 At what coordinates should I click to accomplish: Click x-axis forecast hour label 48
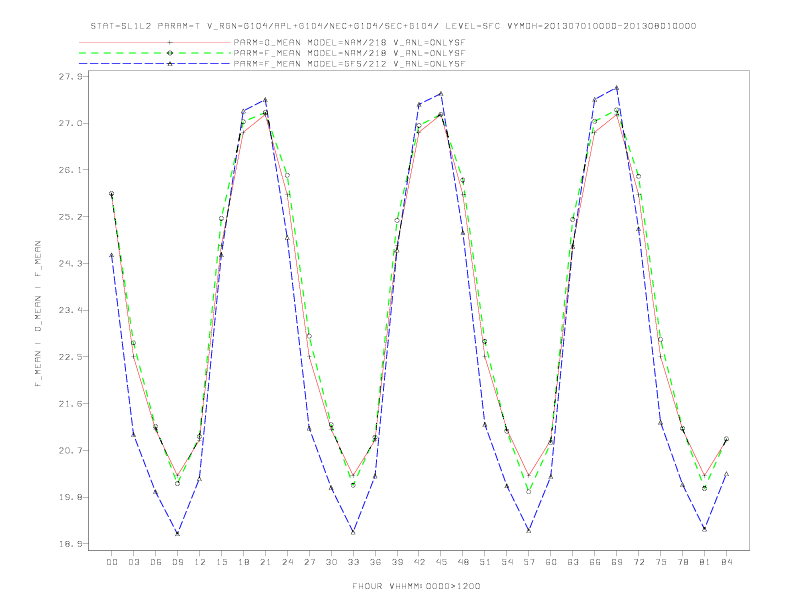click(463, 562)
